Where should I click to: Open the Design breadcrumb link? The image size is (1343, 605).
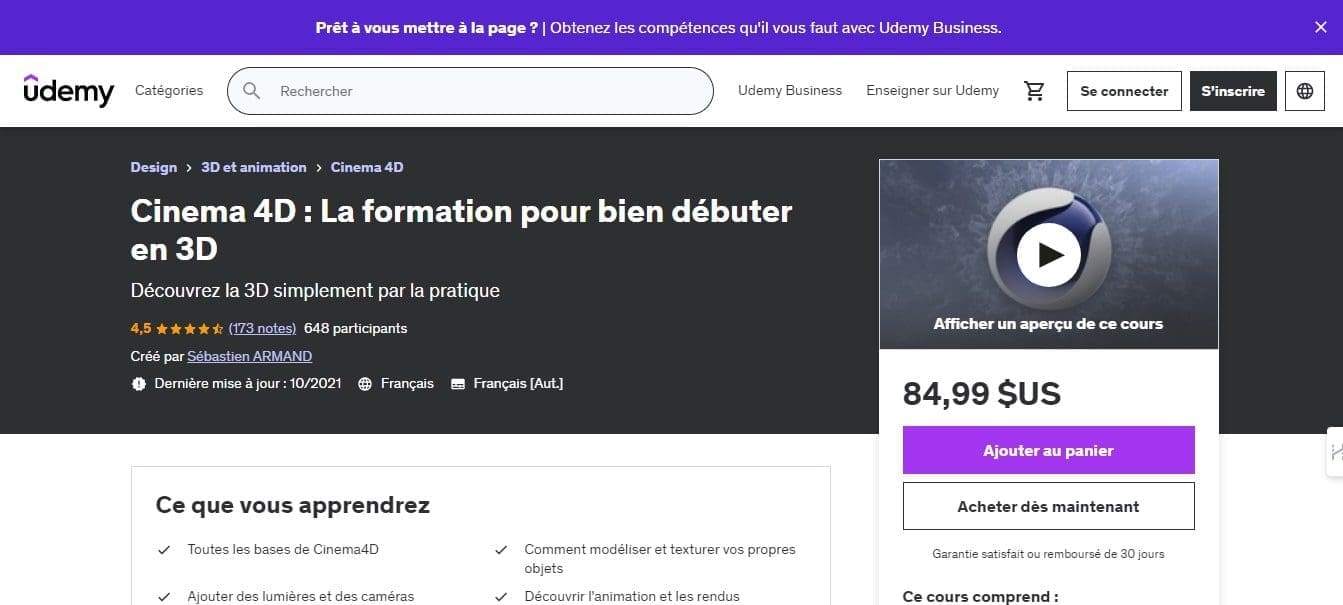pos(154,167)
